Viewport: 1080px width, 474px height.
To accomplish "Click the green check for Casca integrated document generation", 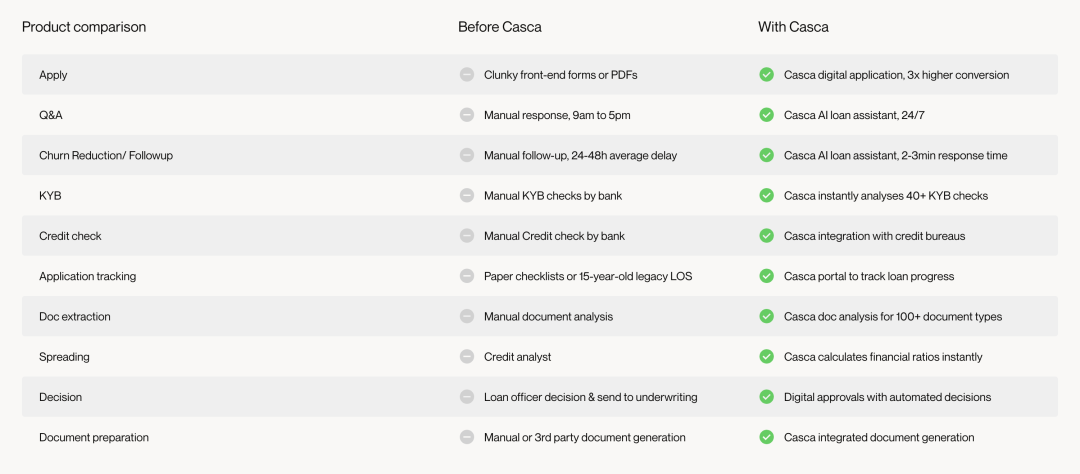I will (x=766, y=437).
